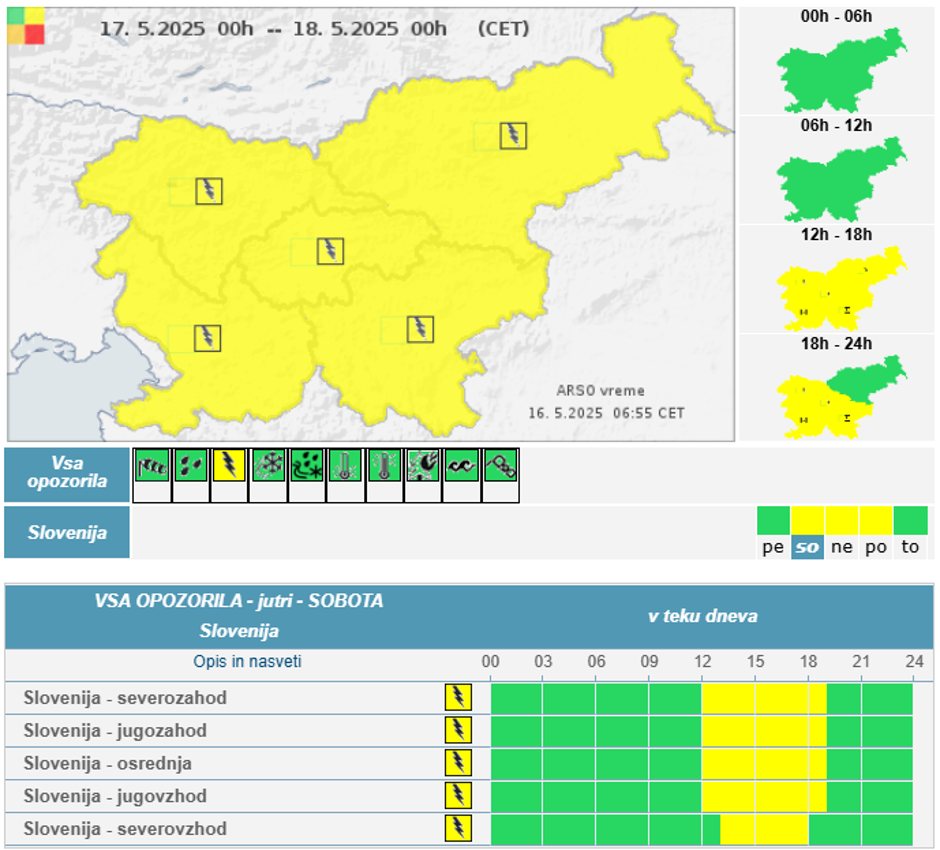Switch to the 'pe' day tab
The height and width of the screenshot is (850, 940).
click(773, 547)
